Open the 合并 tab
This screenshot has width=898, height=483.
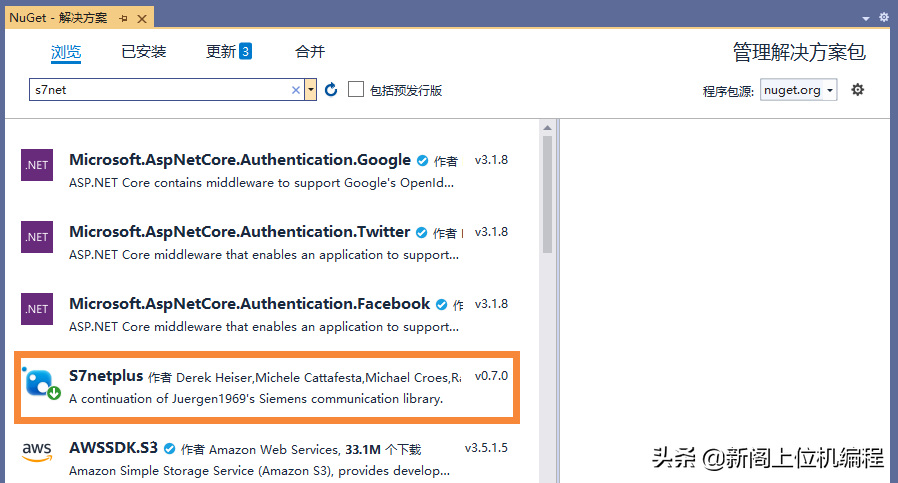coord(310,52)
